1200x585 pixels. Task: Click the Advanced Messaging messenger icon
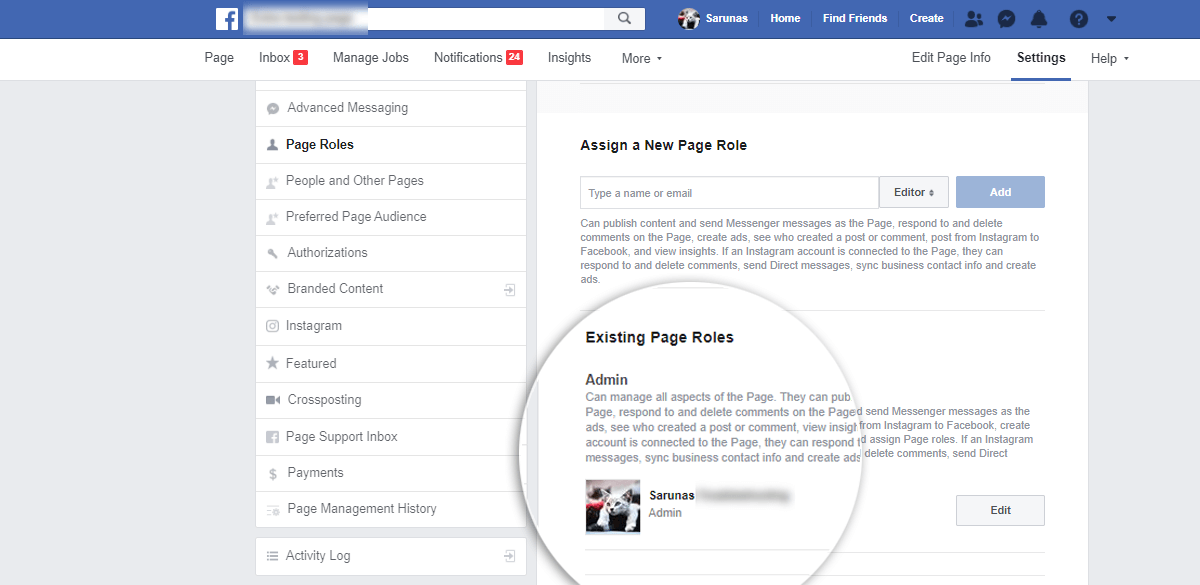pos(273,108)
